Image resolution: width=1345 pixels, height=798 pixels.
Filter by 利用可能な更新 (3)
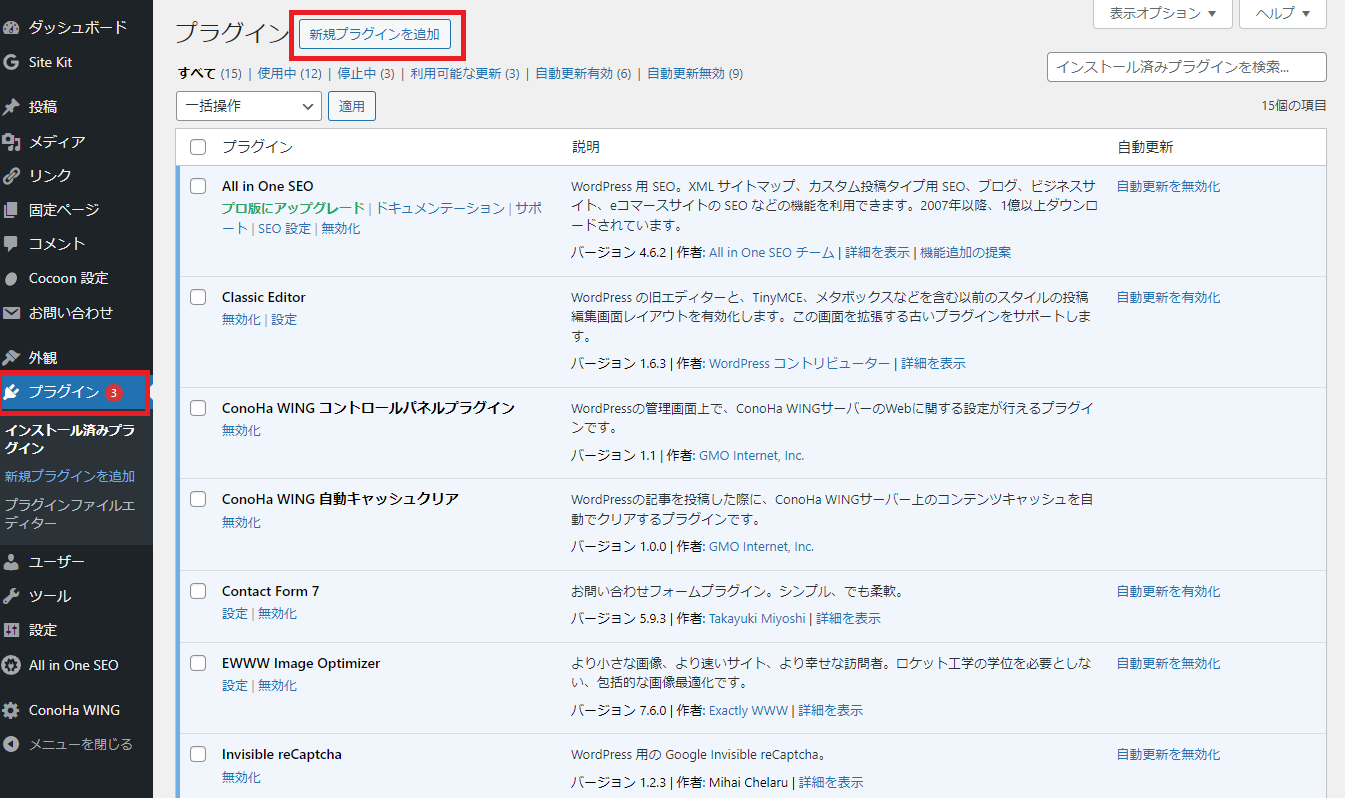tap(465, 74)
